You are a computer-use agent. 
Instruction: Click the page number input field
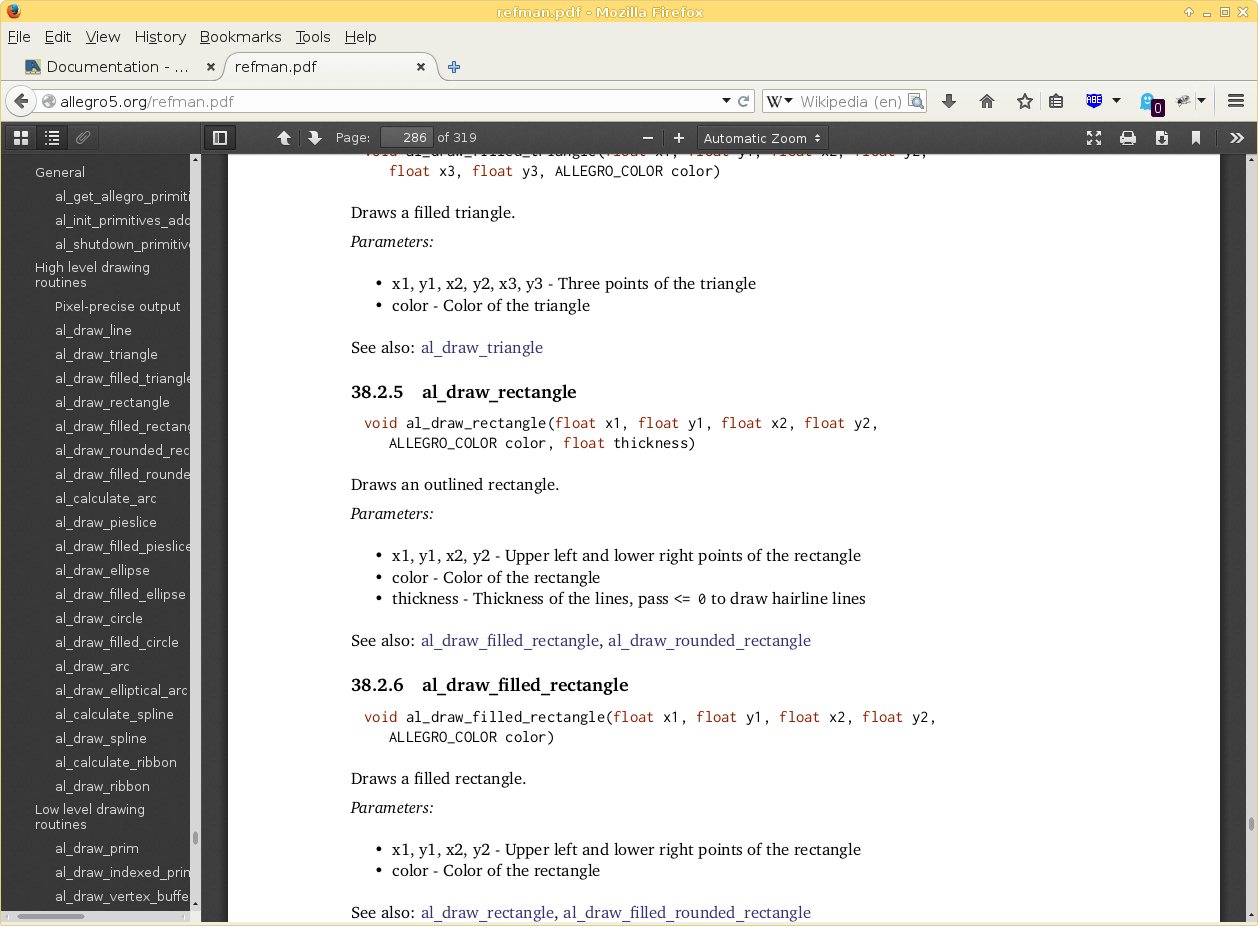tap(405, 138)
